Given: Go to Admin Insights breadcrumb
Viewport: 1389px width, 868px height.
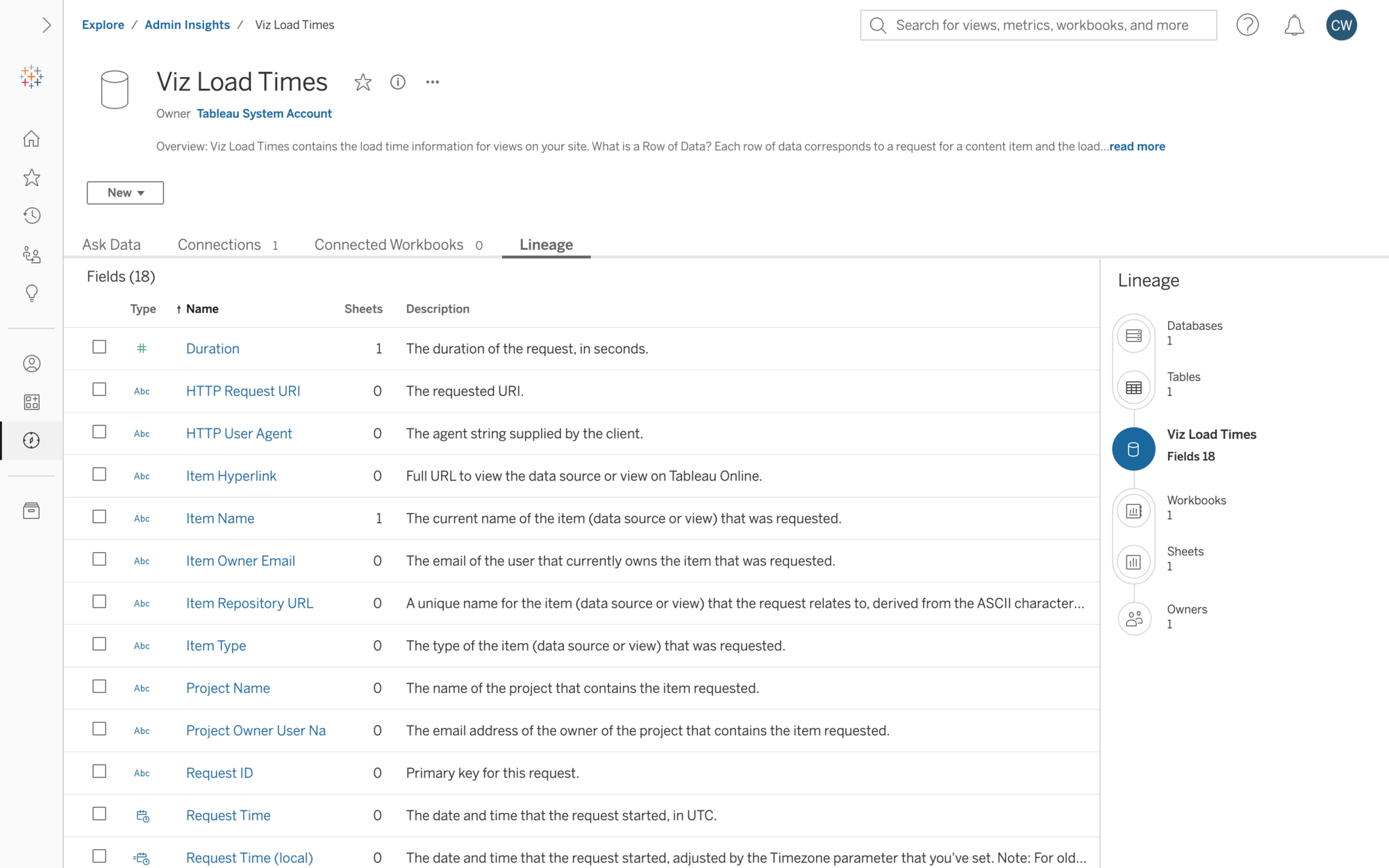Looking at the screenshot, I should (x=187, y=25).
